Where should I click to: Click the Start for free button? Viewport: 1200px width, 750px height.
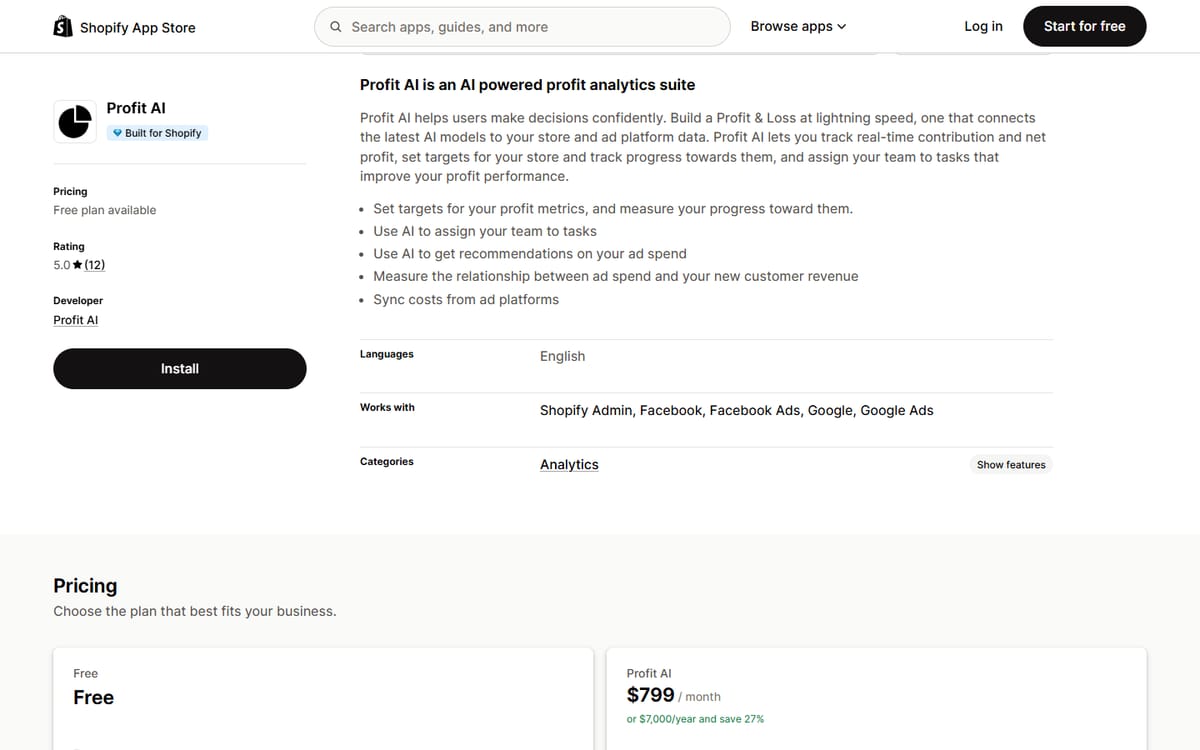1084,26
